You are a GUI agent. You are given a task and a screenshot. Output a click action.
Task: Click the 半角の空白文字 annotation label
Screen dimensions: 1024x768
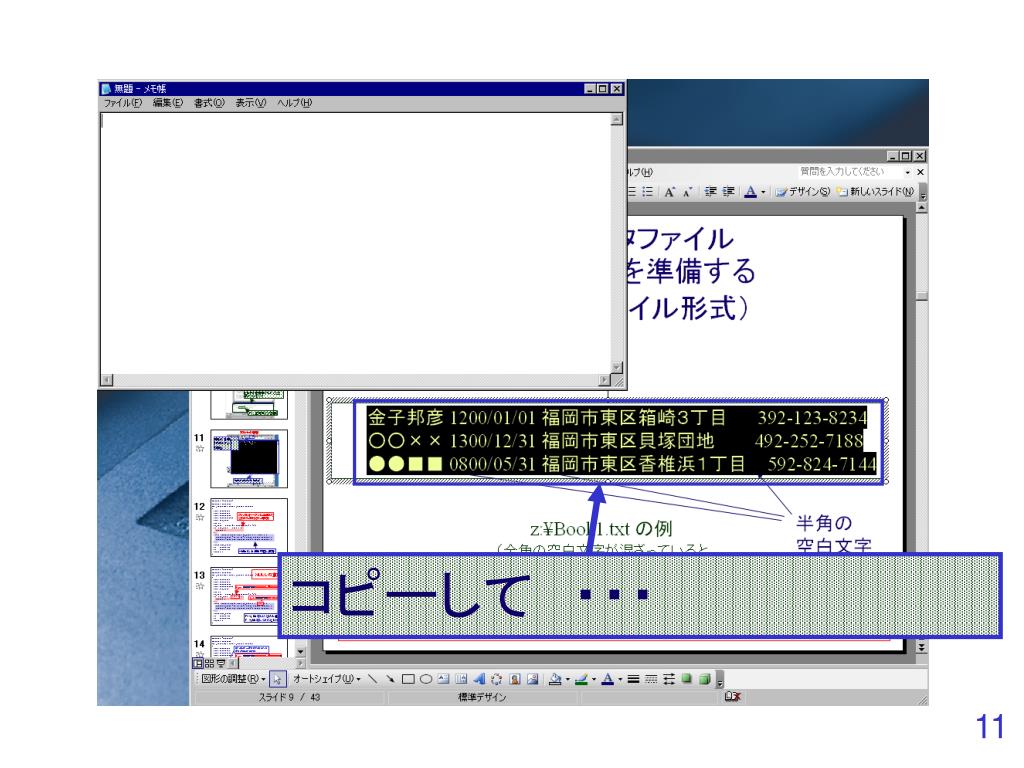coord(833,534)
